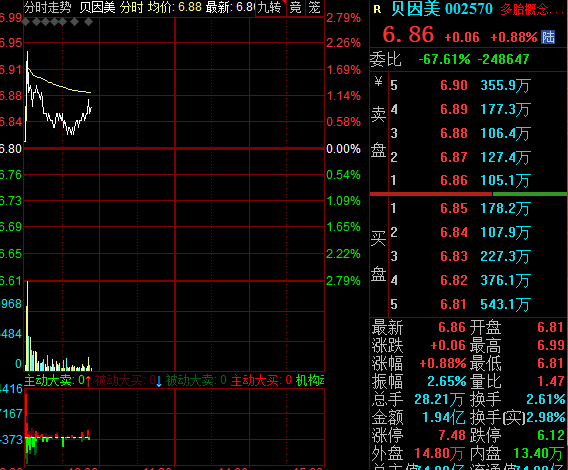The width and height of the screenshot is (568, 470).
Task: Click the red-green buy/sell ratio bar
Action: coord(468,194)
